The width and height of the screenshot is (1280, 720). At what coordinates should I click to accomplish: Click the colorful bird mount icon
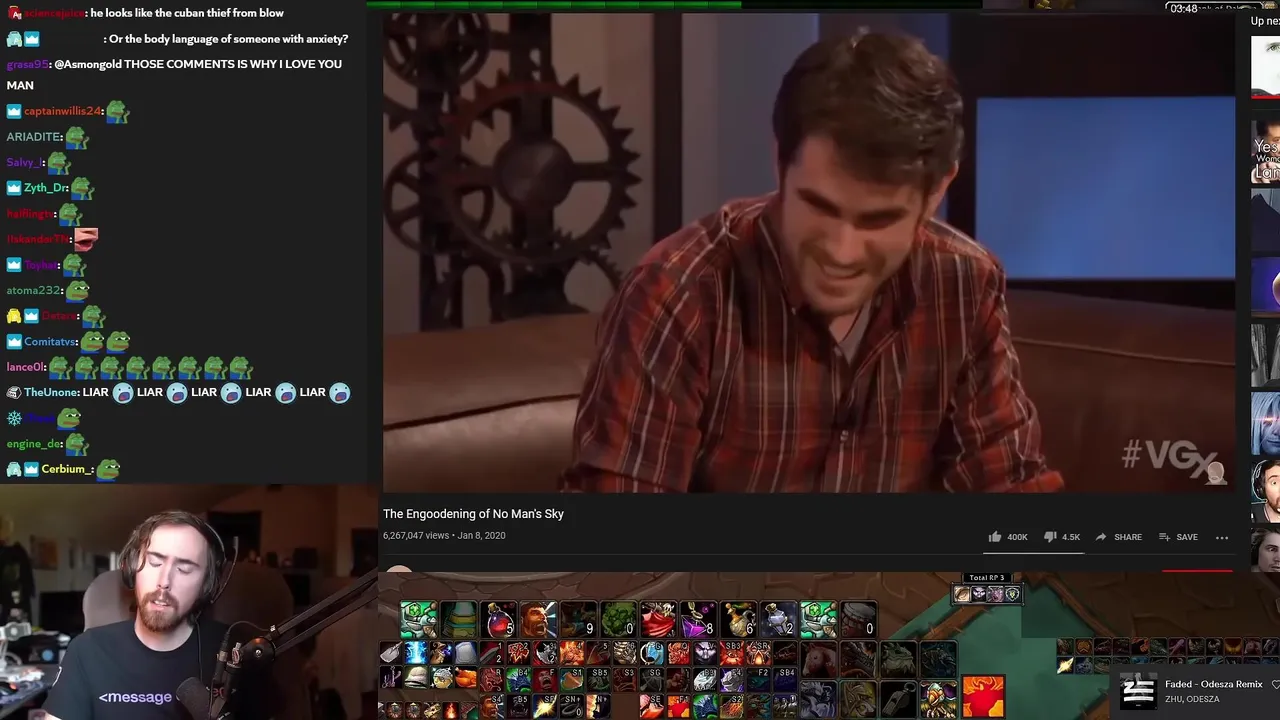pyautogui.click(x=939, y=699)
